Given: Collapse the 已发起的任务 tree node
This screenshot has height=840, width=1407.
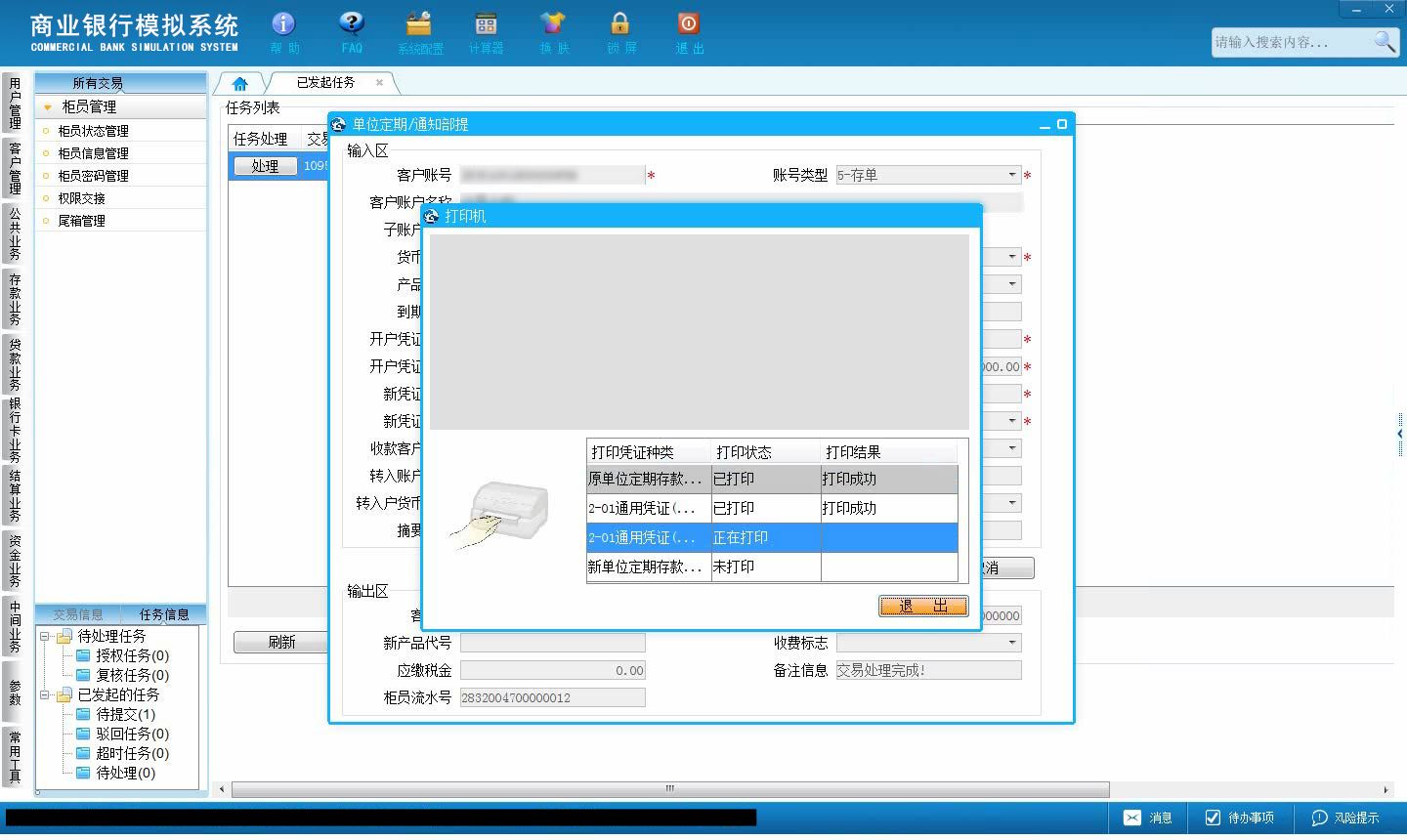Looking at the screenshot, I should point(45,694).
